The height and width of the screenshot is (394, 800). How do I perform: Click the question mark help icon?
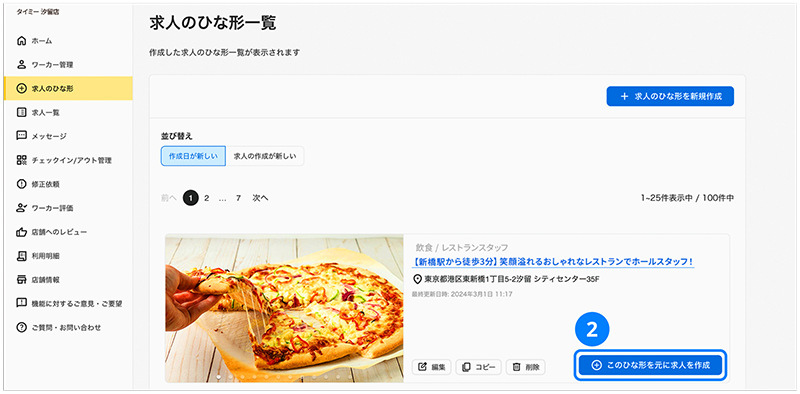tap(21, 327)
